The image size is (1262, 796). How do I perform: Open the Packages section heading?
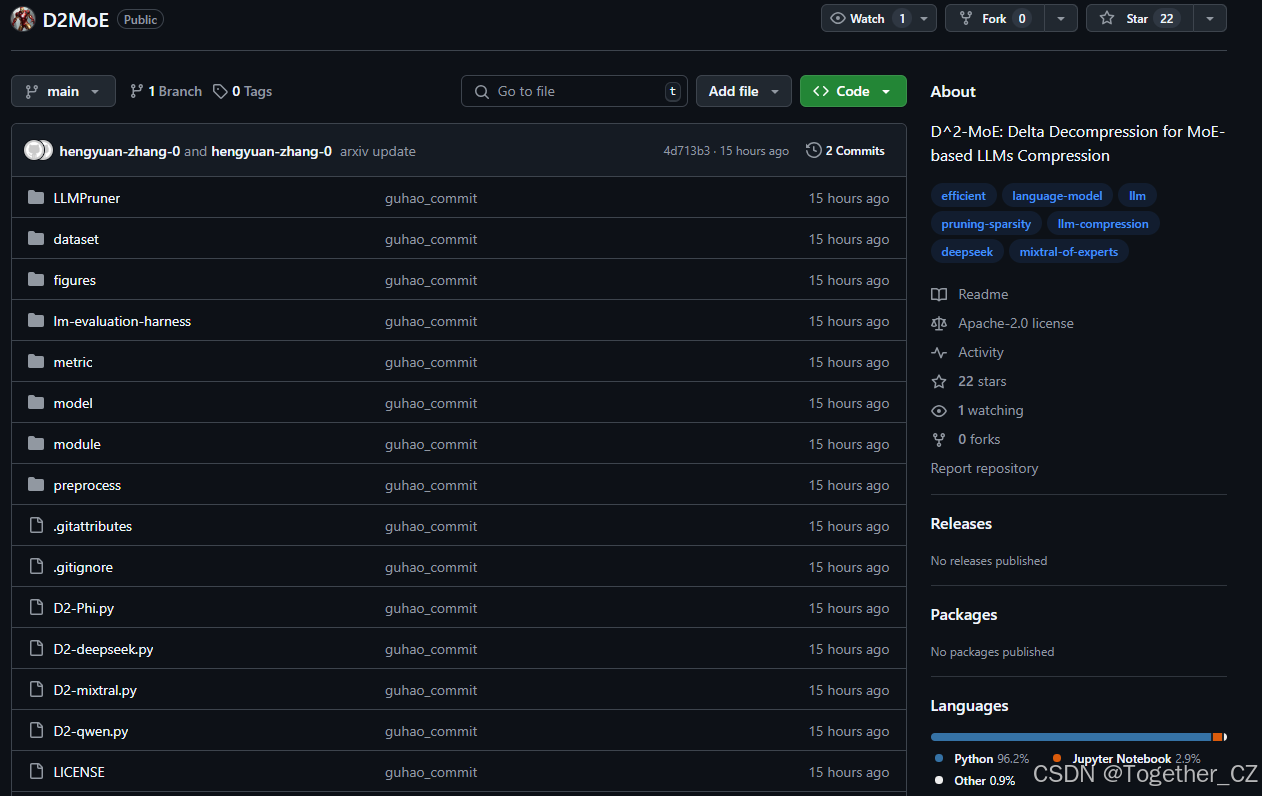pos(964,615)
